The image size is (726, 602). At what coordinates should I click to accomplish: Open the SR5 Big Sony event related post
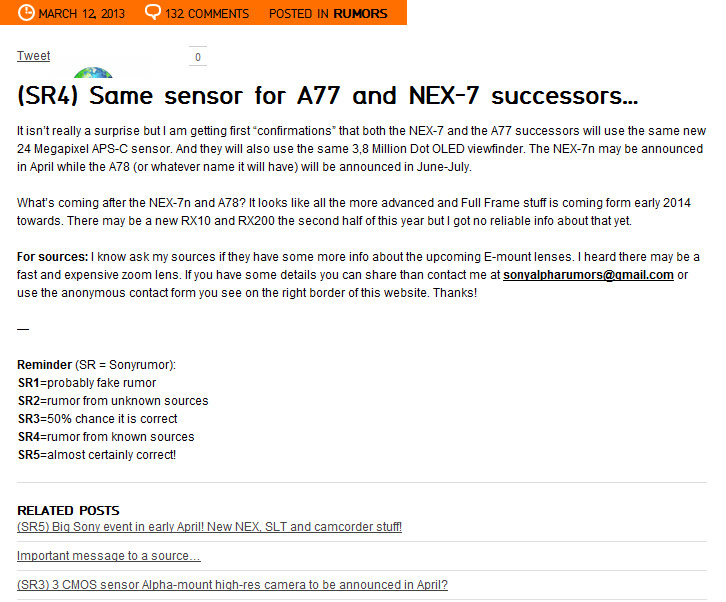tap(209, 526)
